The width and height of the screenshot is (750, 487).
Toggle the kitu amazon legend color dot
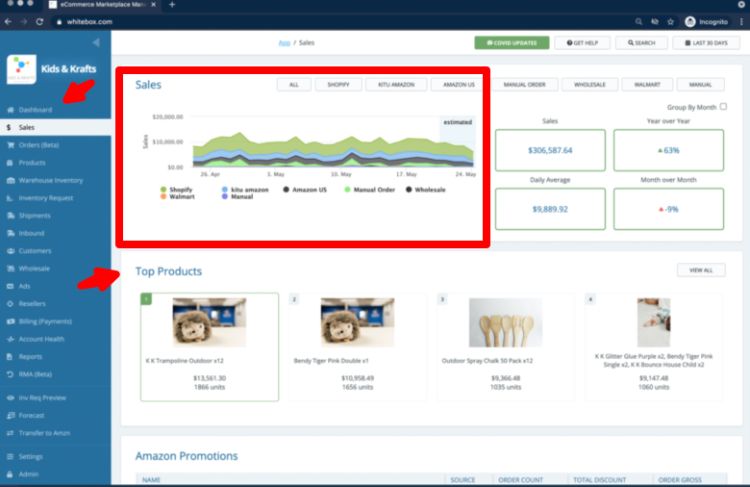pos(225,189)
